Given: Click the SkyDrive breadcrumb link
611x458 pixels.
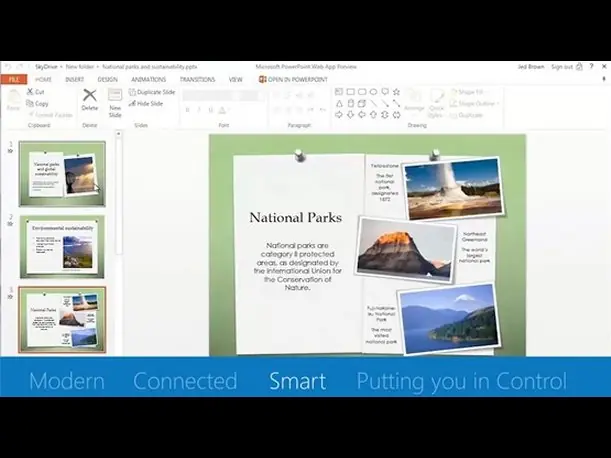Looking at the screenshot, I should 46,67.
